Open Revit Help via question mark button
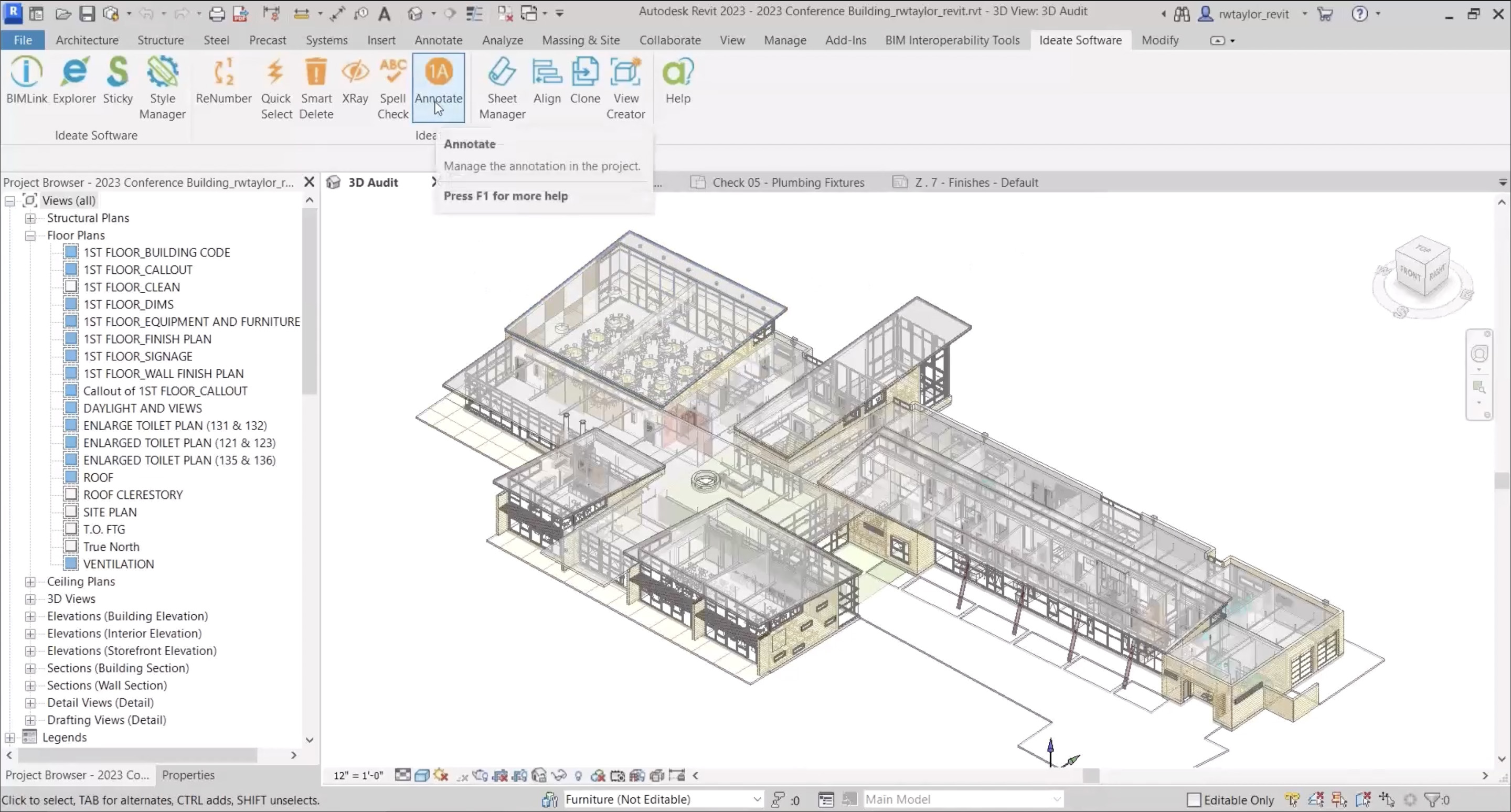 tap(1361, 14)
